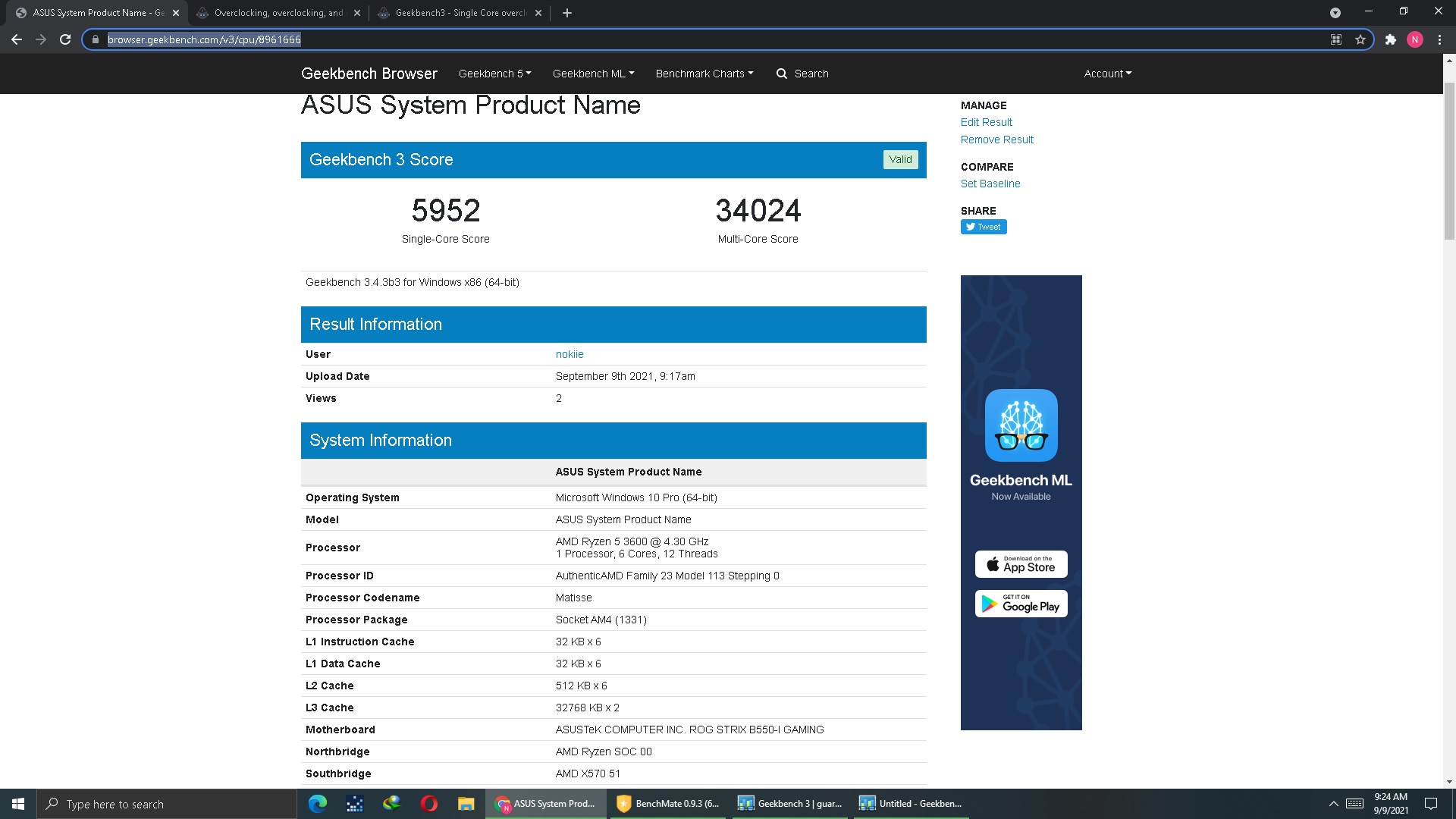This screenshot has width=1456, height=819.
Task: Expand the Geekbench 5 dropdown menu
Action: [x=494, y=74]
